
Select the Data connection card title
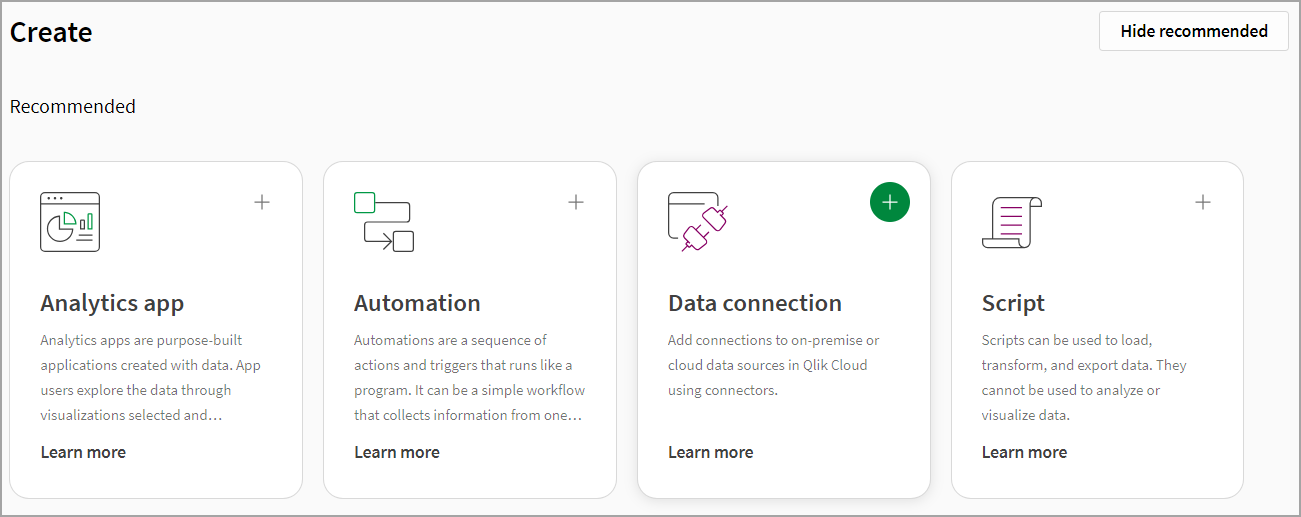[x=755, y=303]
